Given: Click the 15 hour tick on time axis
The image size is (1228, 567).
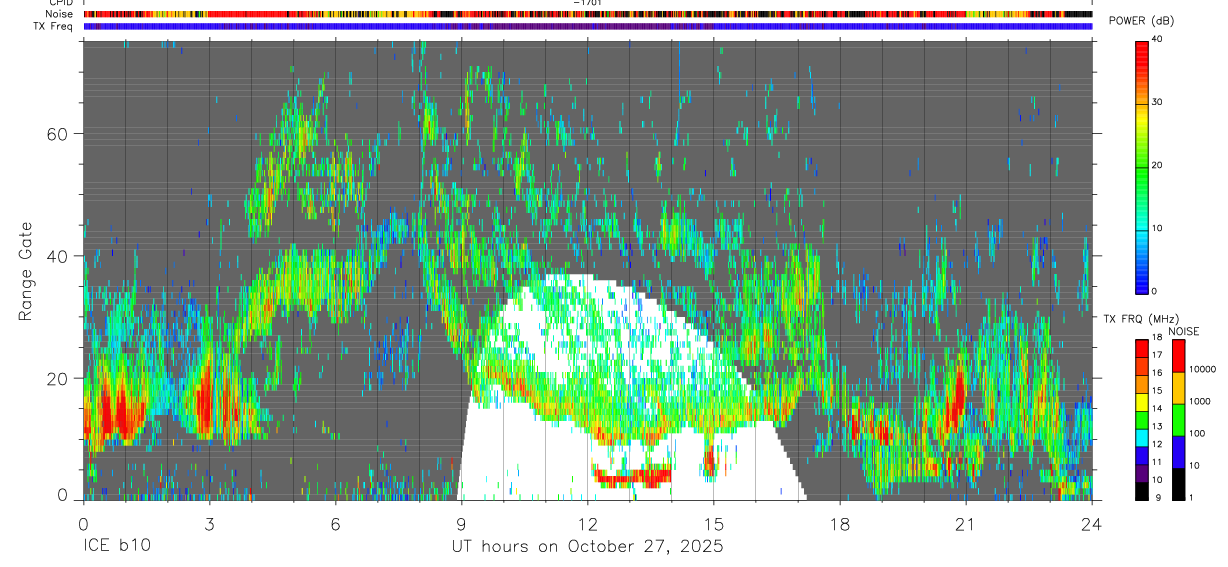Looking at the screenshot, I should click(x=714, y=524).
